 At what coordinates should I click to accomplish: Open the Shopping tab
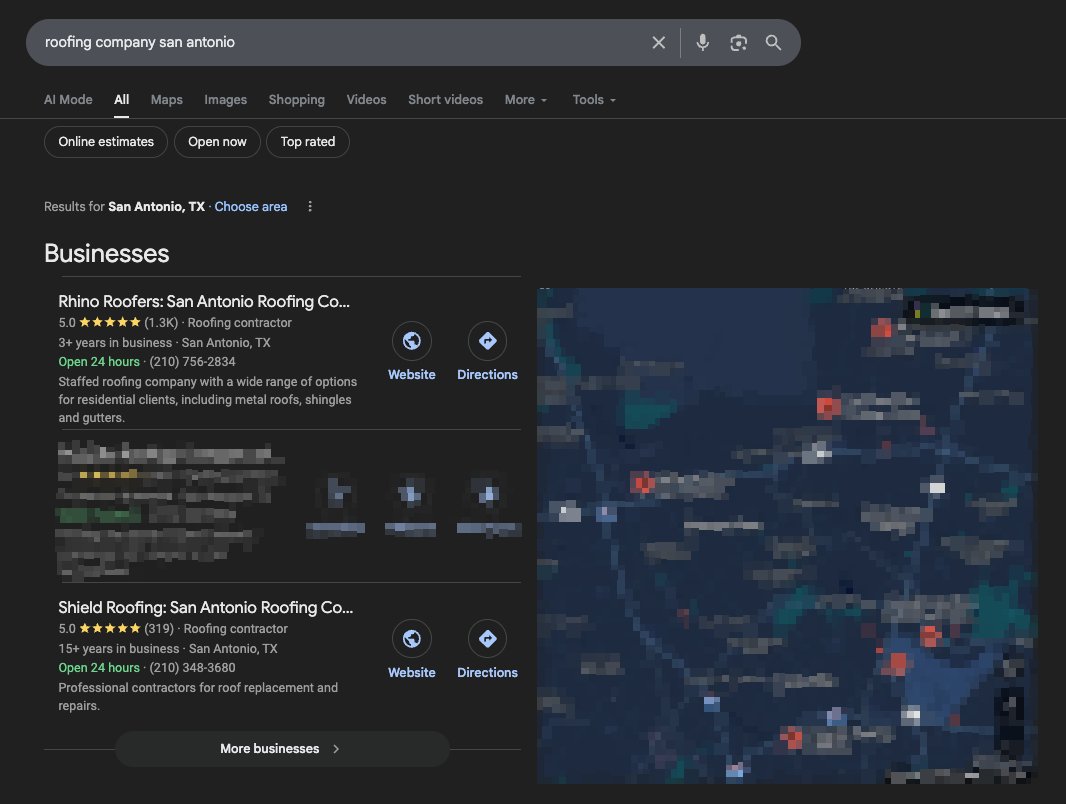pyautogui.click(x=296, y=99)
